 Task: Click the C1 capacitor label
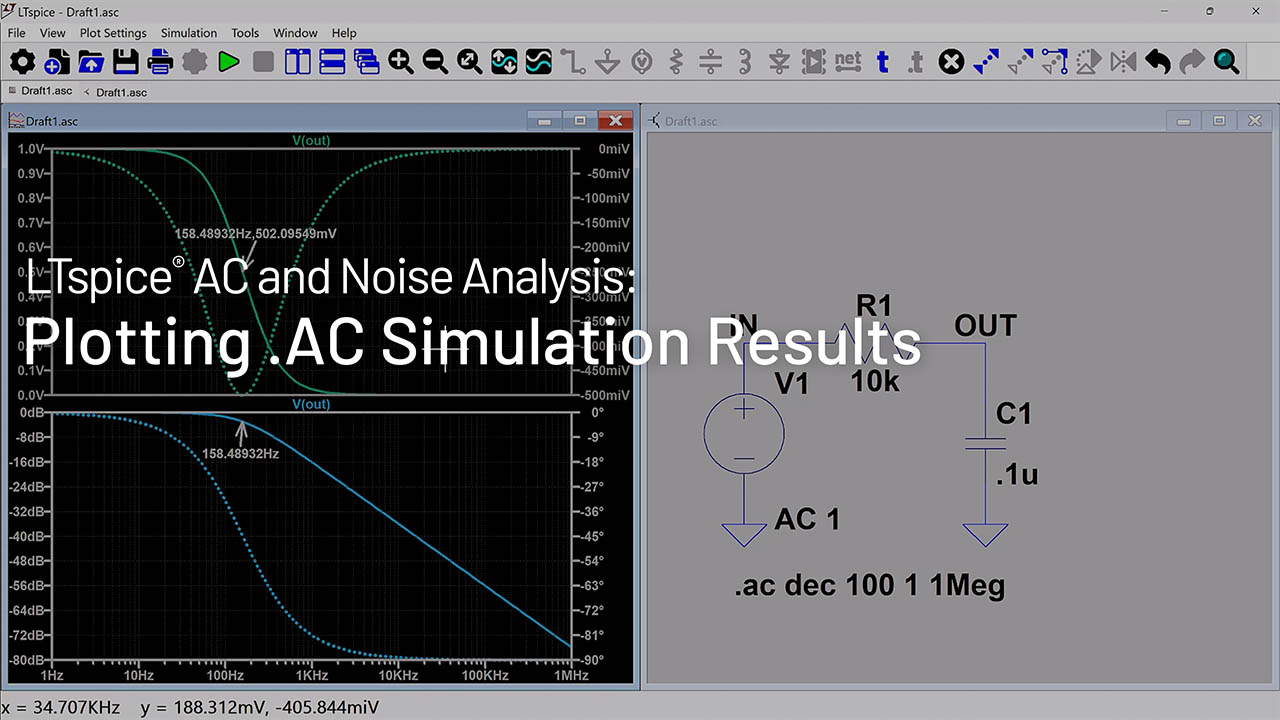[x=1013, y=413]
